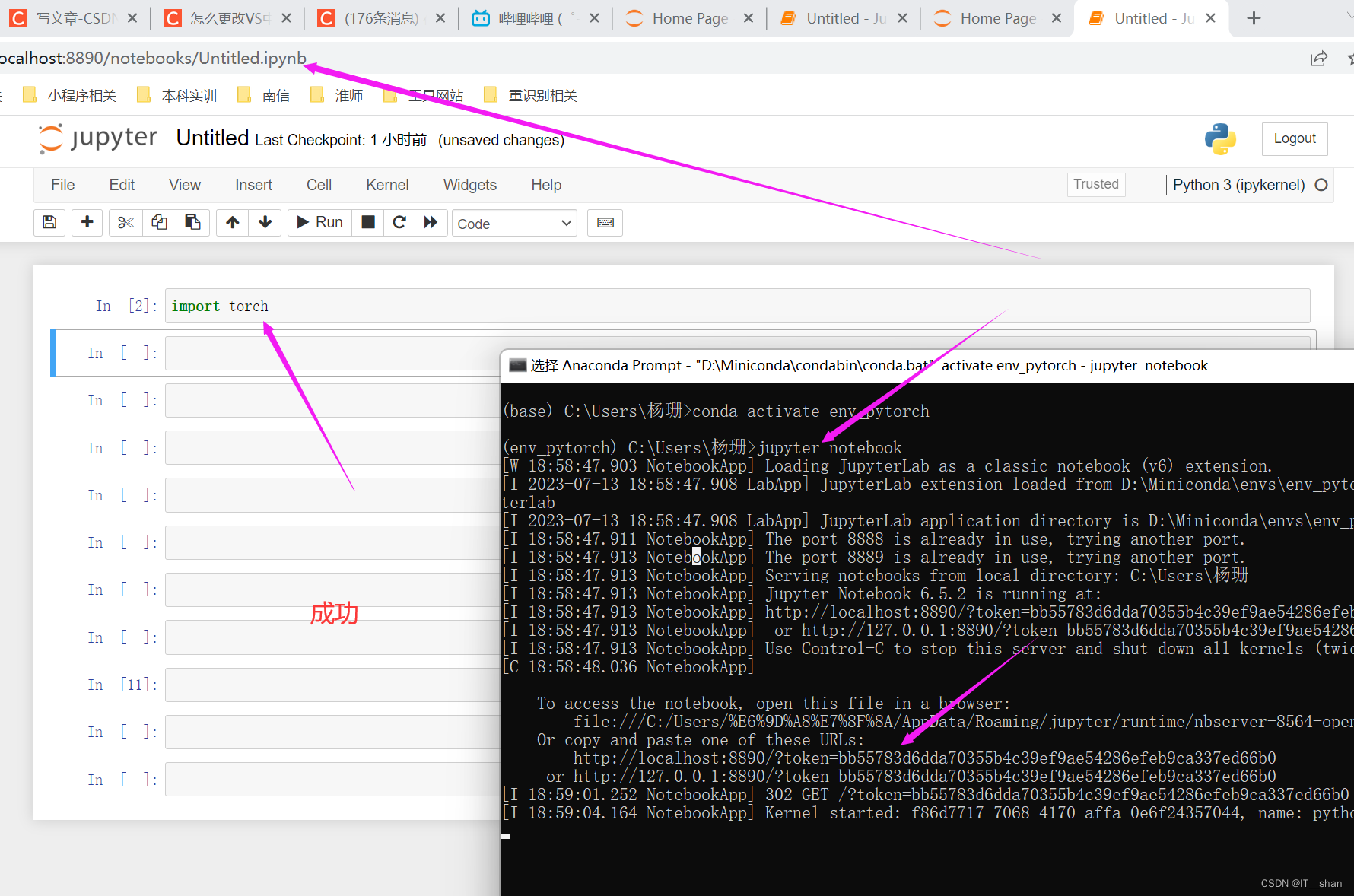The width and height of the screenshot is (1354, 896).
Task: Move selected cell up arrow
Action: [233, 222]
